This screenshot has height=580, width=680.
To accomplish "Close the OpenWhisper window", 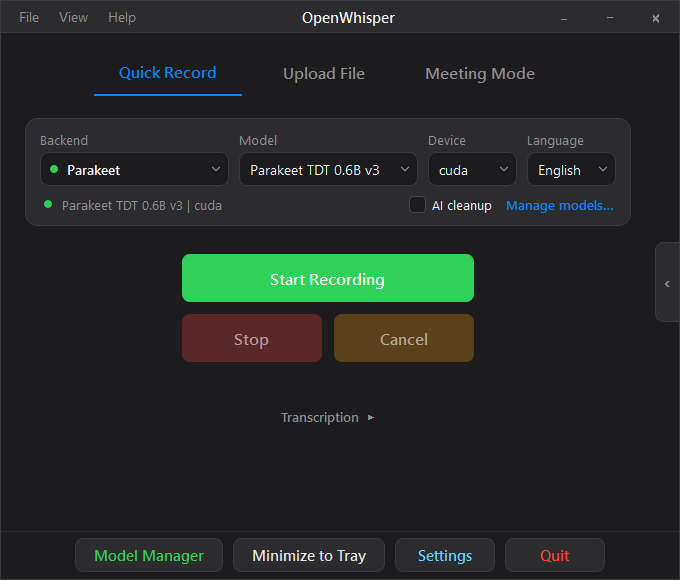I will tap(656, 18).
